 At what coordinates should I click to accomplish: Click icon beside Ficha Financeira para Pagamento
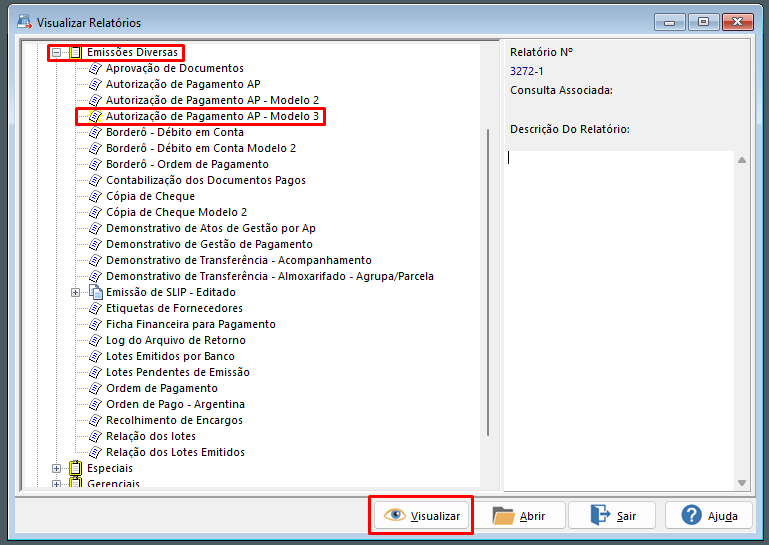click(95, 324)
